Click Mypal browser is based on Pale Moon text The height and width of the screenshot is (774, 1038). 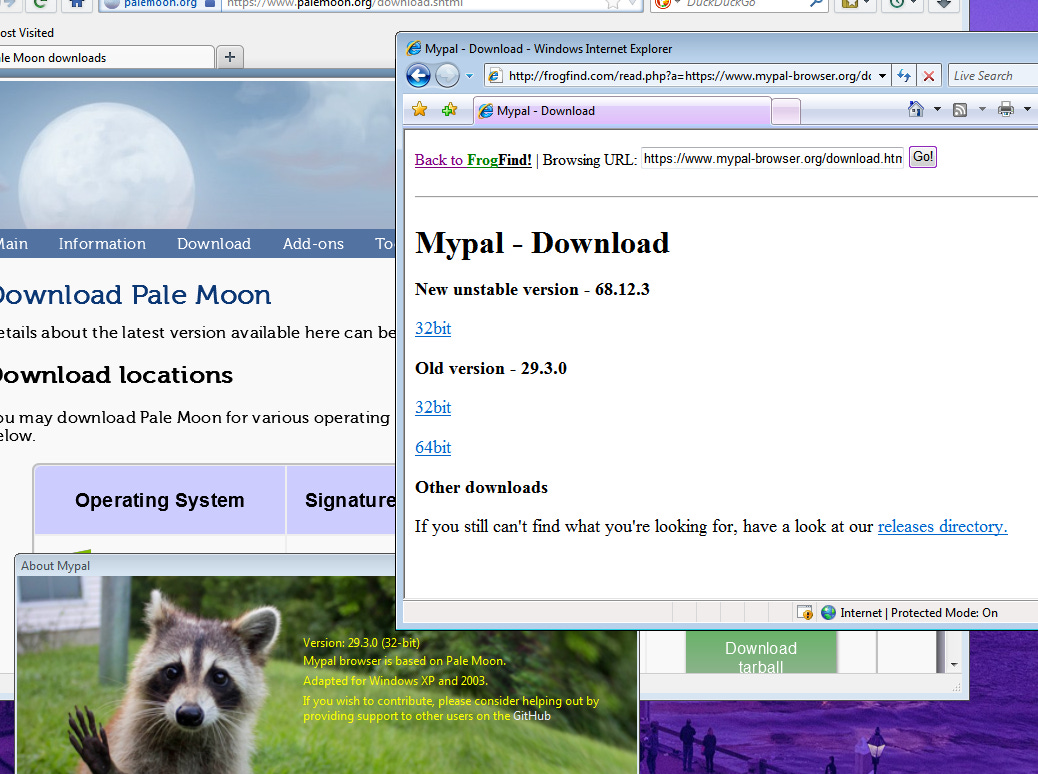[404, 661]
